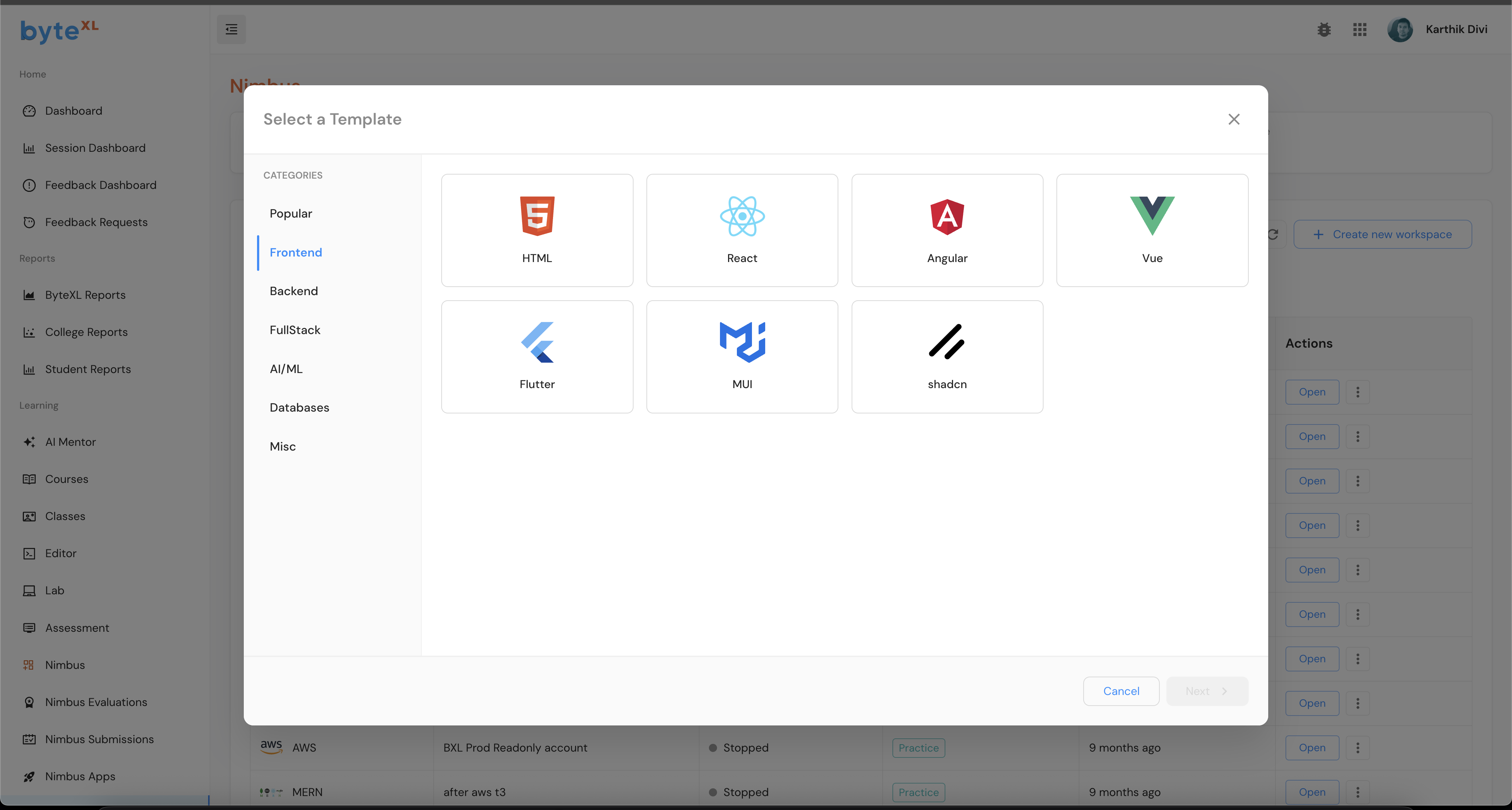
Task: Click the 'after aws t3' description
Action: [474, 792]
